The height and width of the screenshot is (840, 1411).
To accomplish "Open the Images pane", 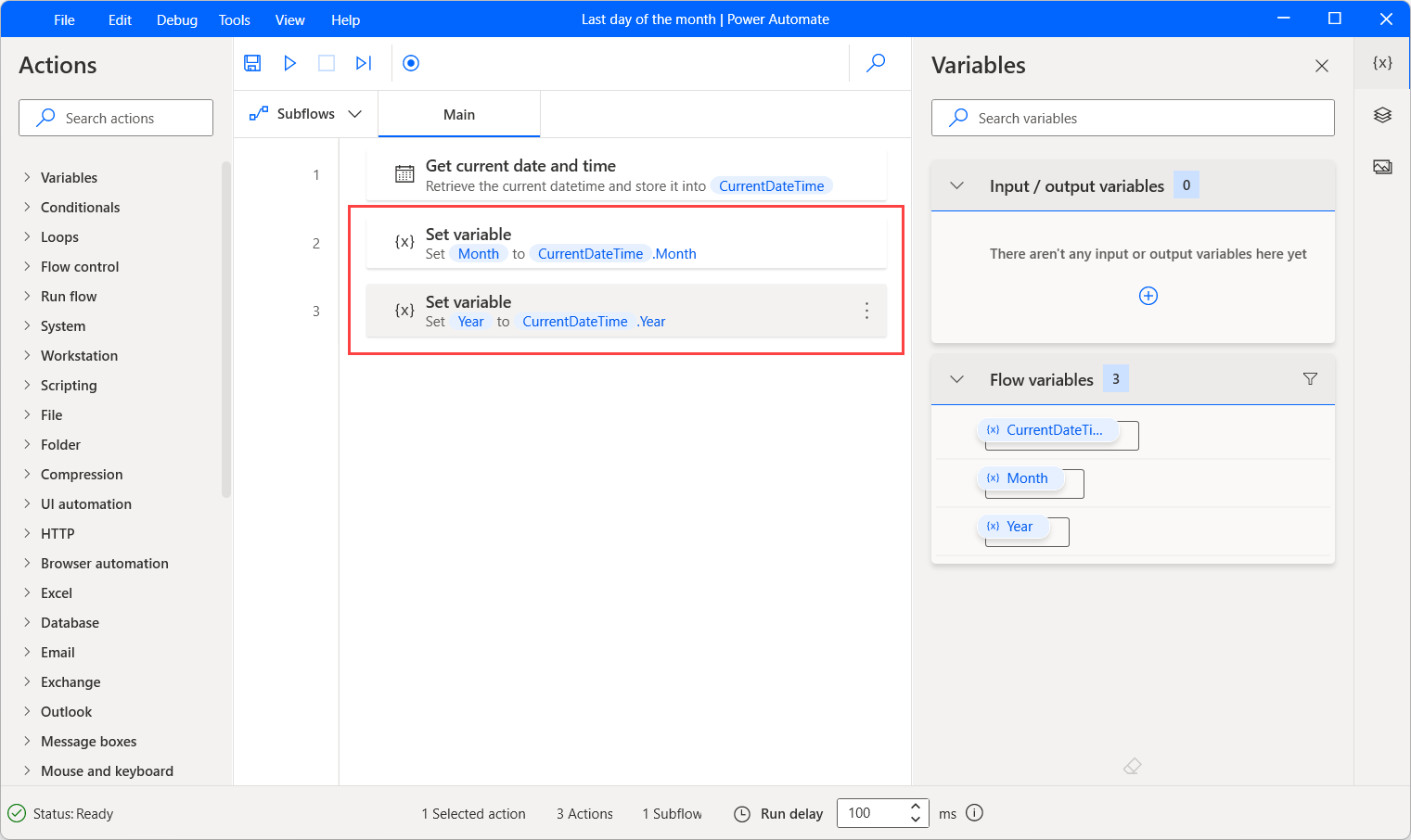I will (x=1381, y=166).
